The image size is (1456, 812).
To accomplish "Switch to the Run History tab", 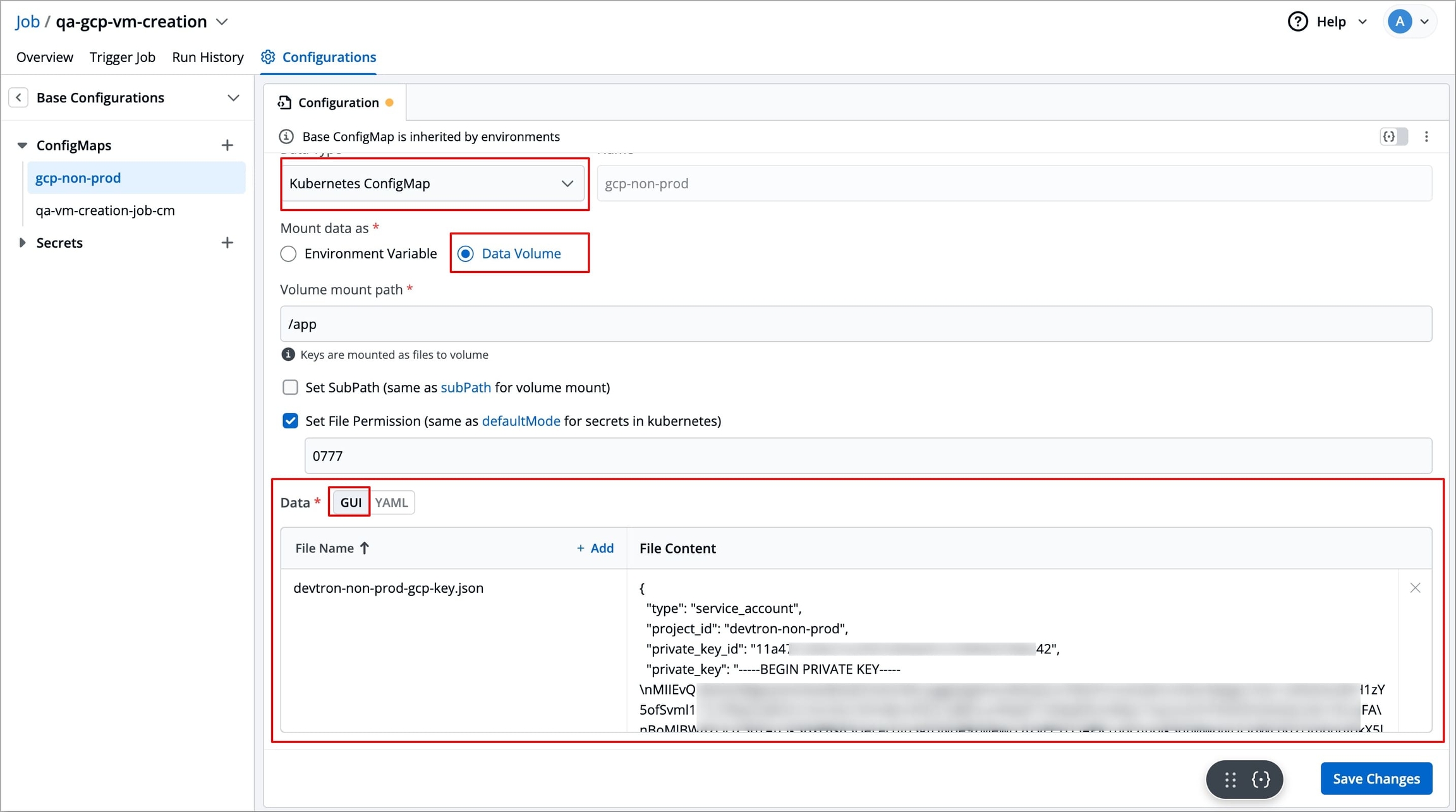I will pos(207,57).
